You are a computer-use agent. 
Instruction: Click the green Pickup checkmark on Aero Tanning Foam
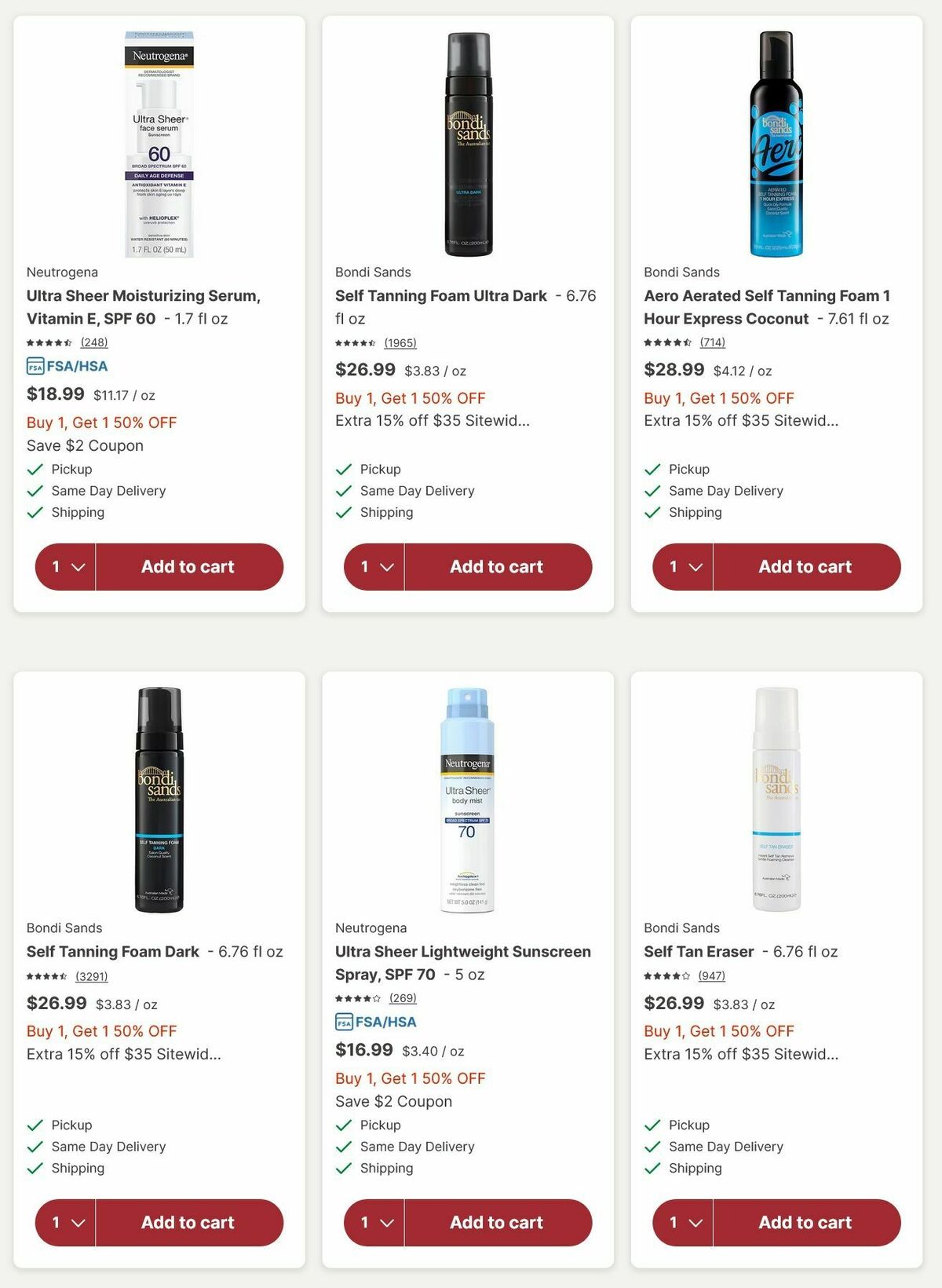(651, 469)
